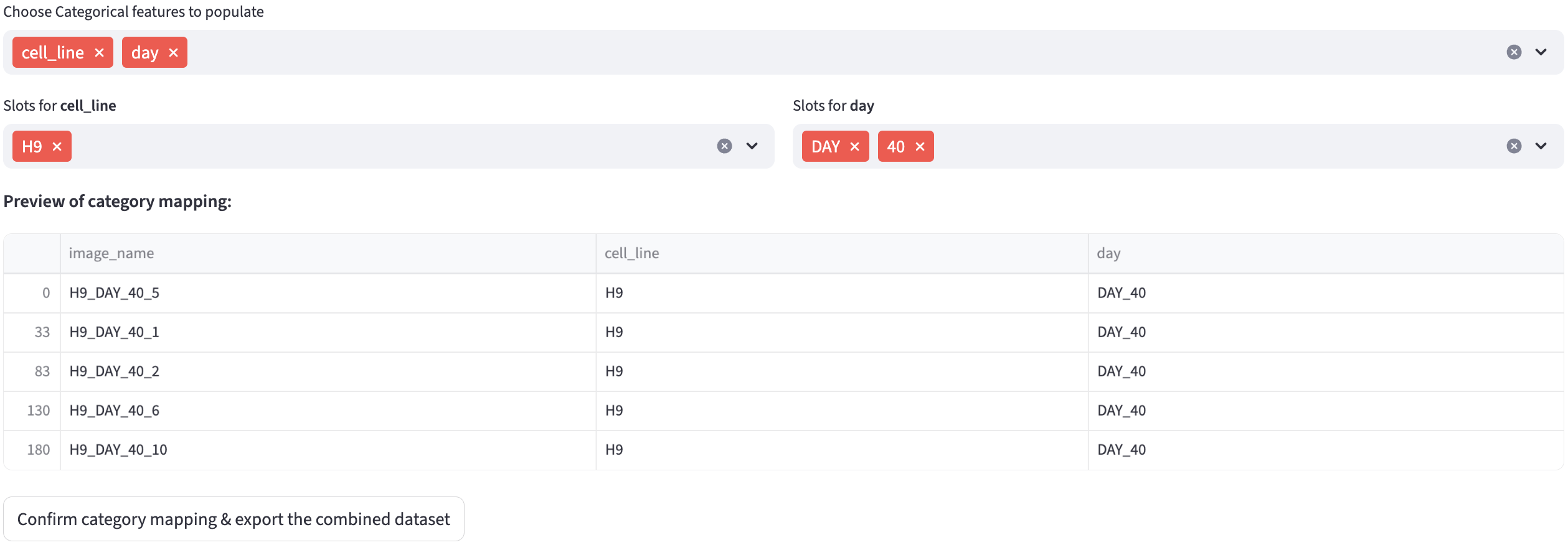Select the H9_DAY_40_10 image name cell

click(118, 450)
